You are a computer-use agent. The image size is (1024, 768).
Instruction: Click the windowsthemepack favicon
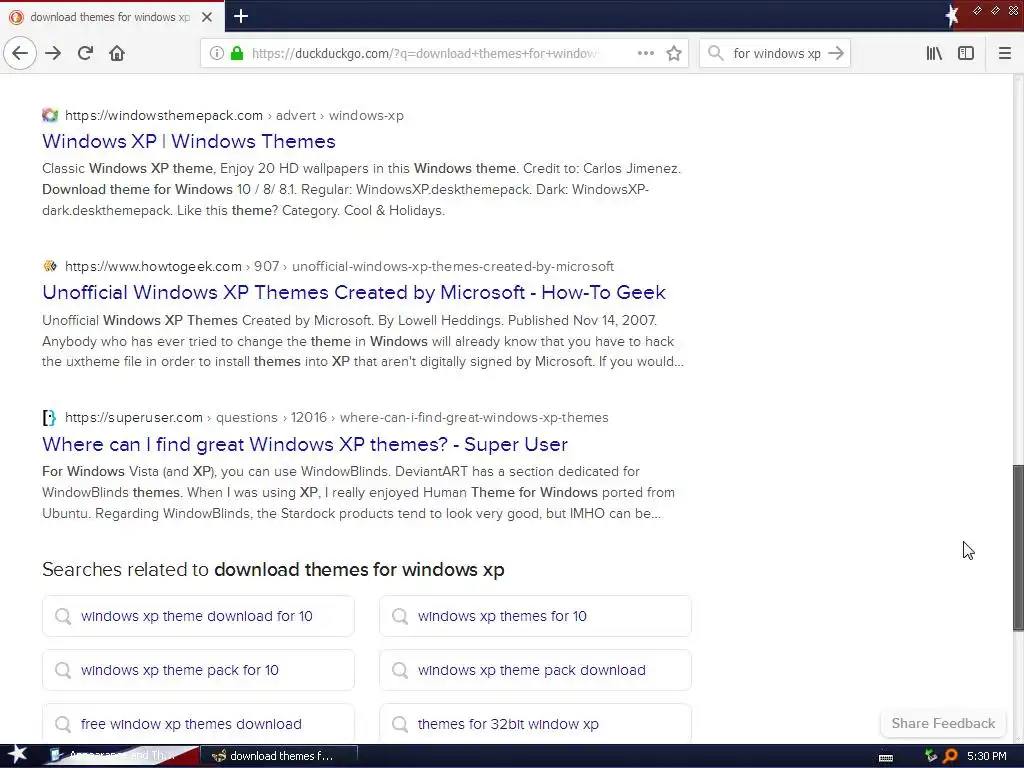pos(50,116)
